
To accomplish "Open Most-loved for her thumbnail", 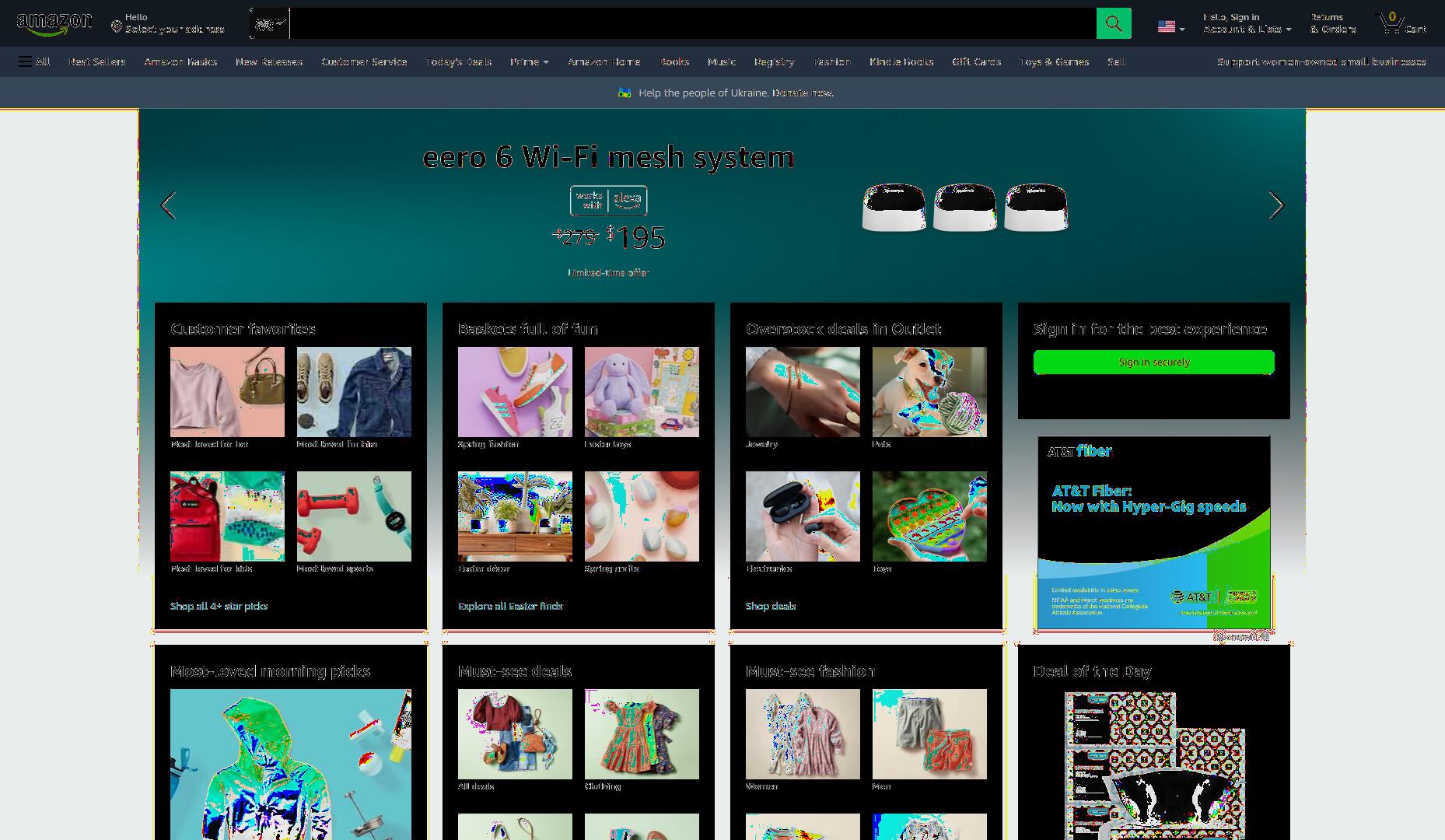I will click(227, 392).
